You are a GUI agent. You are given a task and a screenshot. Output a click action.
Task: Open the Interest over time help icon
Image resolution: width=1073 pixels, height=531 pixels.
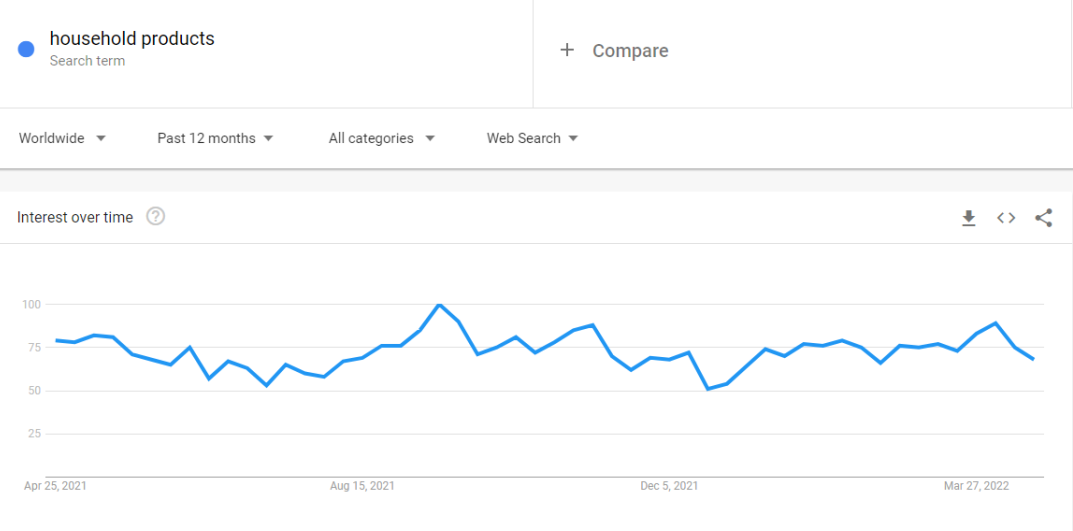pos(156,217)
